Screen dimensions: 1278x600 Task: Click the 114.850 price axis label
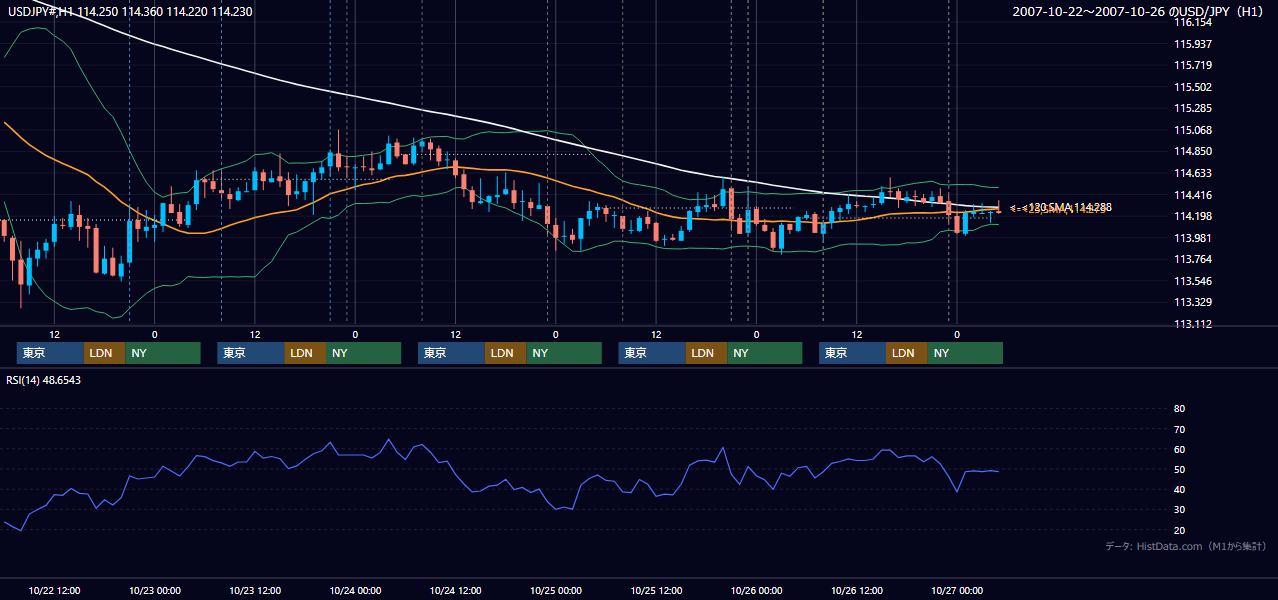[1192, 151]
